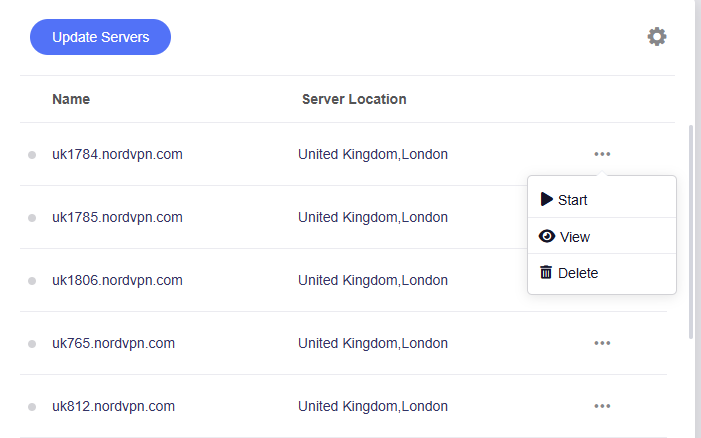Click the Server Location column header
The height and width of the screenshot is (438, 701).
pos(354,99)
